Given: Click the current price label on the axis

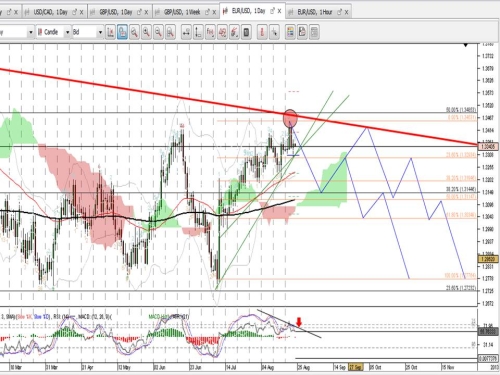Looking at the screenshot, I should point(488,146).
